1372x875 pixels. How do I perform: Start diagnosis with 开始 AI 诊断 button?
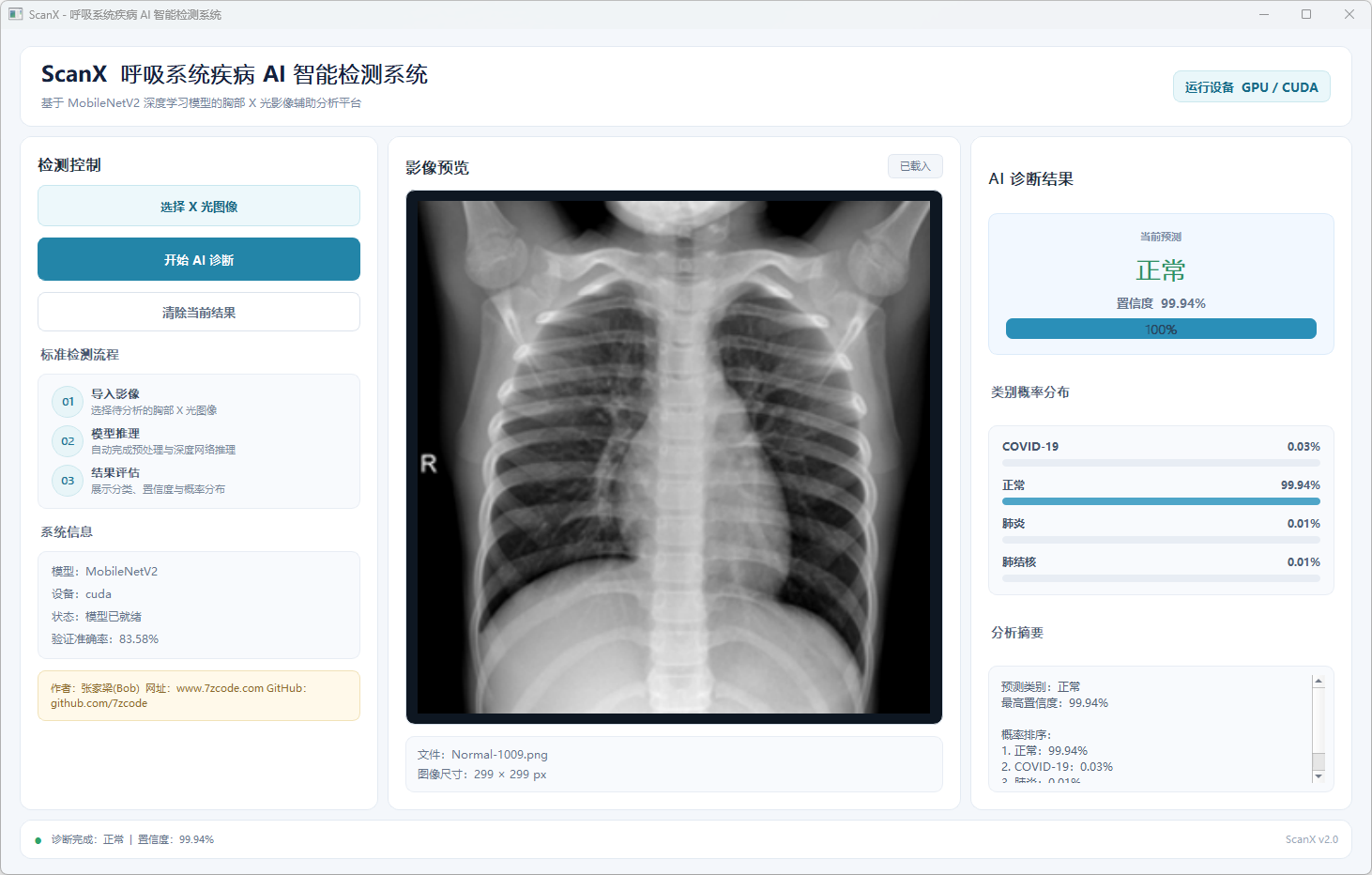coord(199,259)
